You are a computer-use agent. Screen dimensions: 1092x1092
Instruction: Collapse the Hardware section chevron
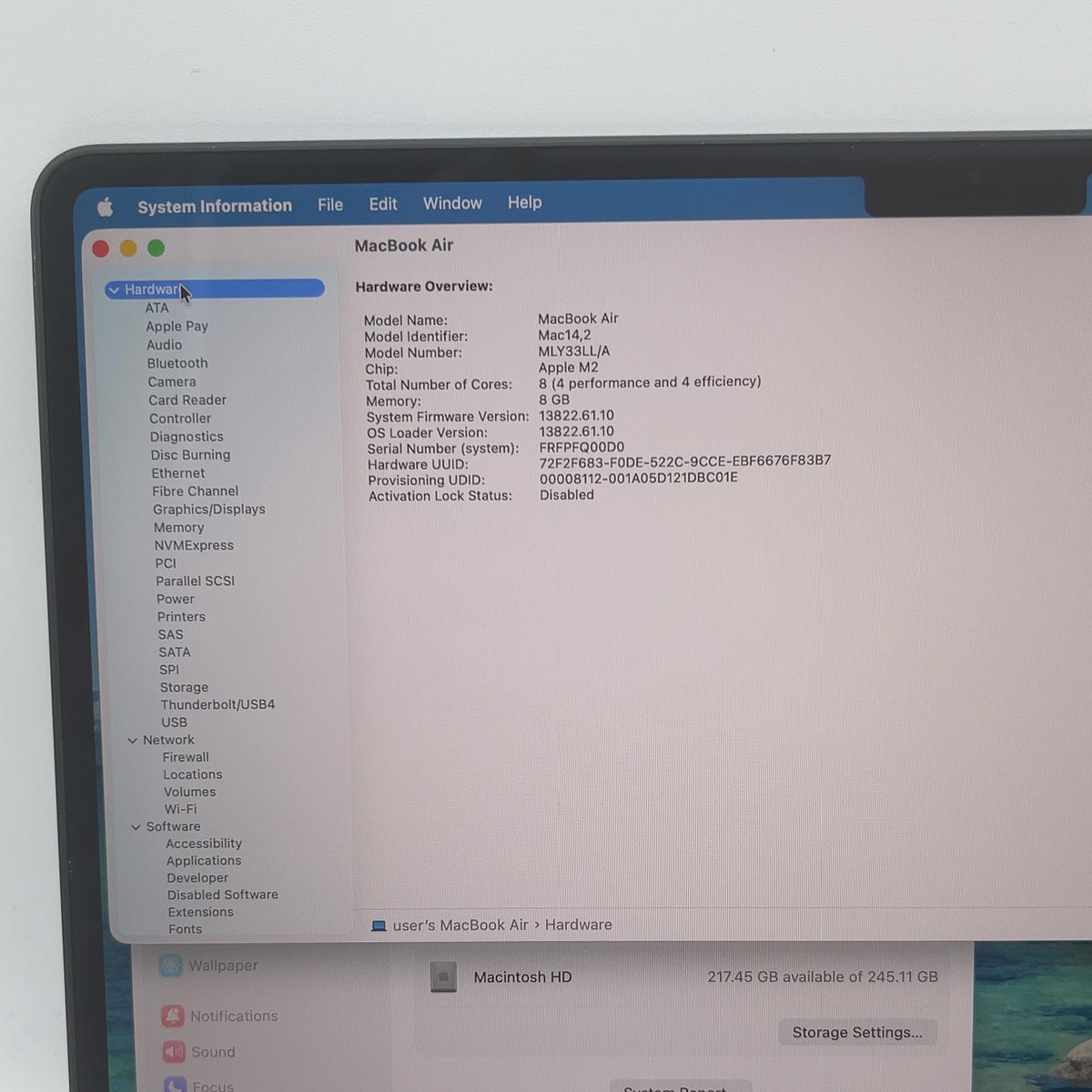coord(114,290)
